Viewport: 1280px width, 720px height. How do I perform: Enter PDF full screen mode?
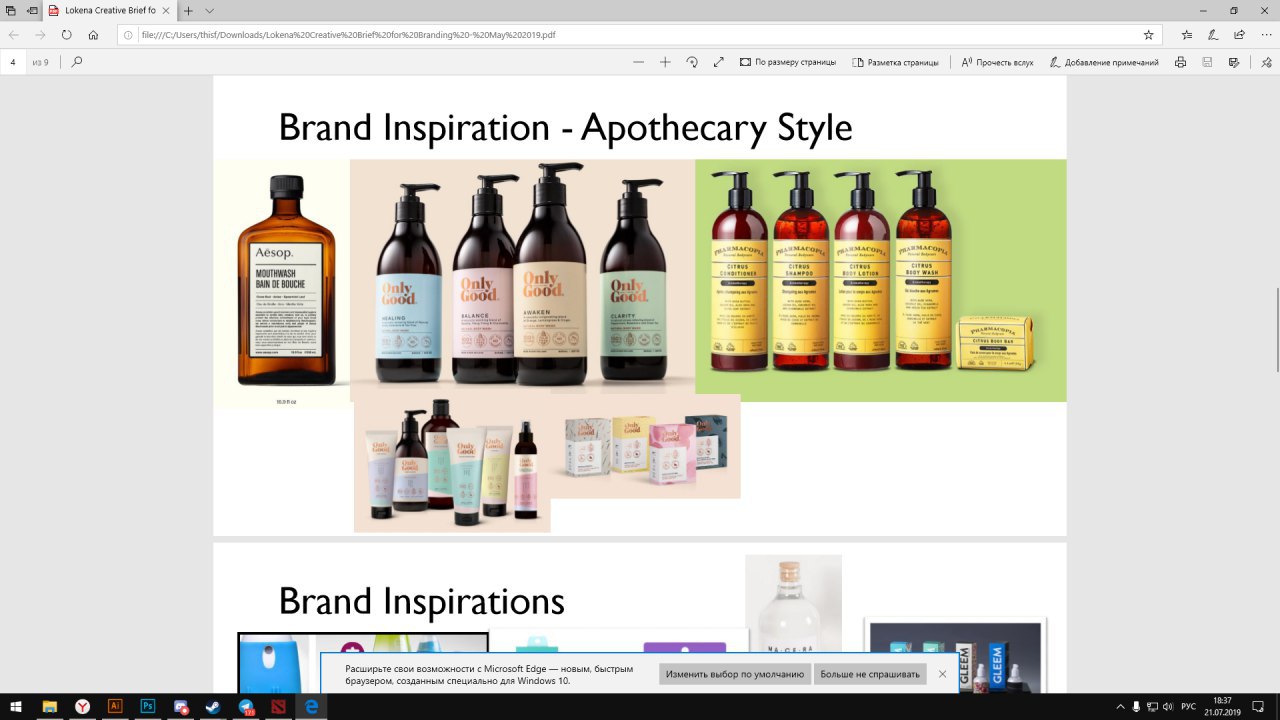pos(718,62)
